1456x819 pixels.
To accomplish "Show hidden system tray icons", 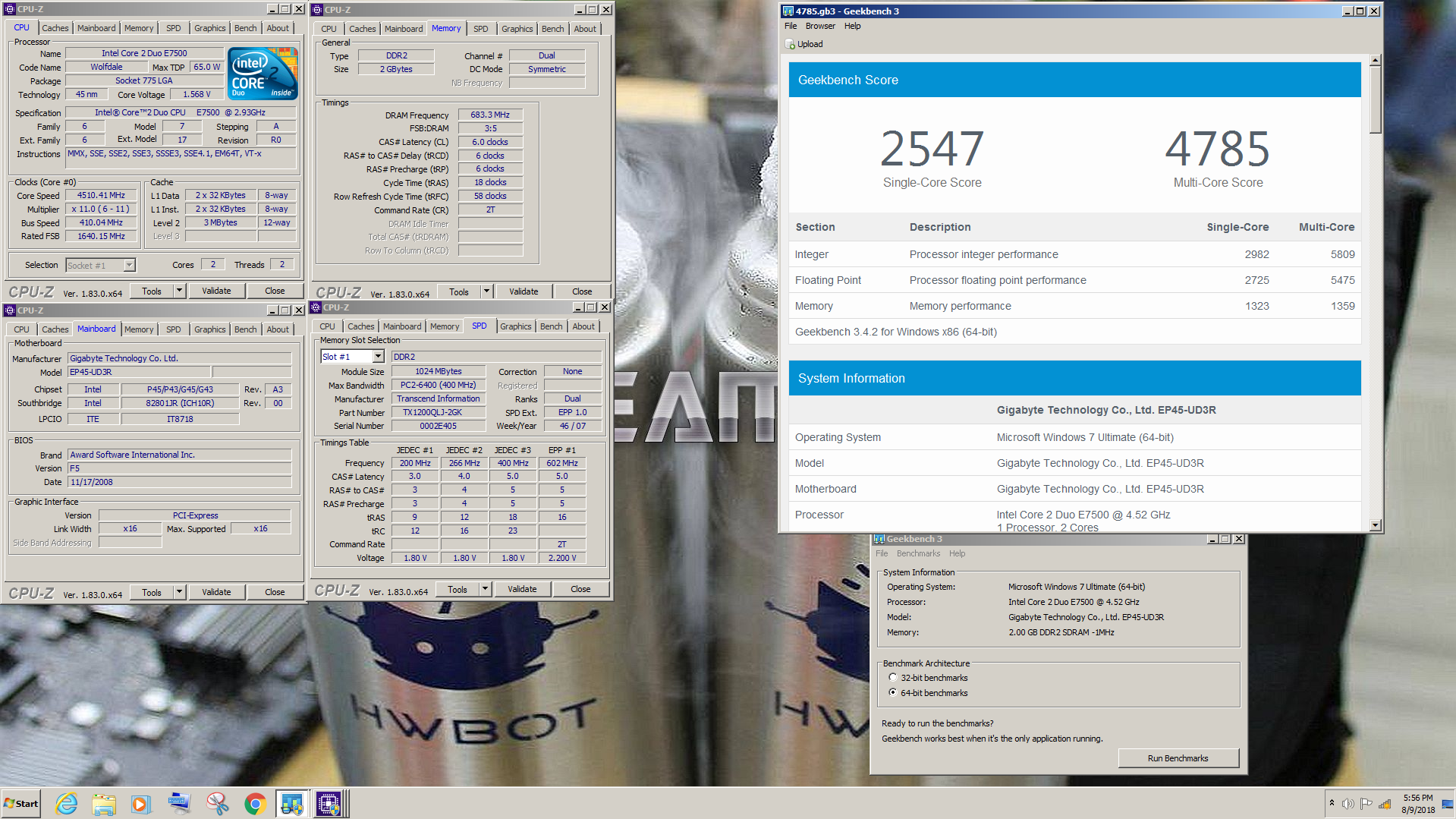I will (1332, 803).
